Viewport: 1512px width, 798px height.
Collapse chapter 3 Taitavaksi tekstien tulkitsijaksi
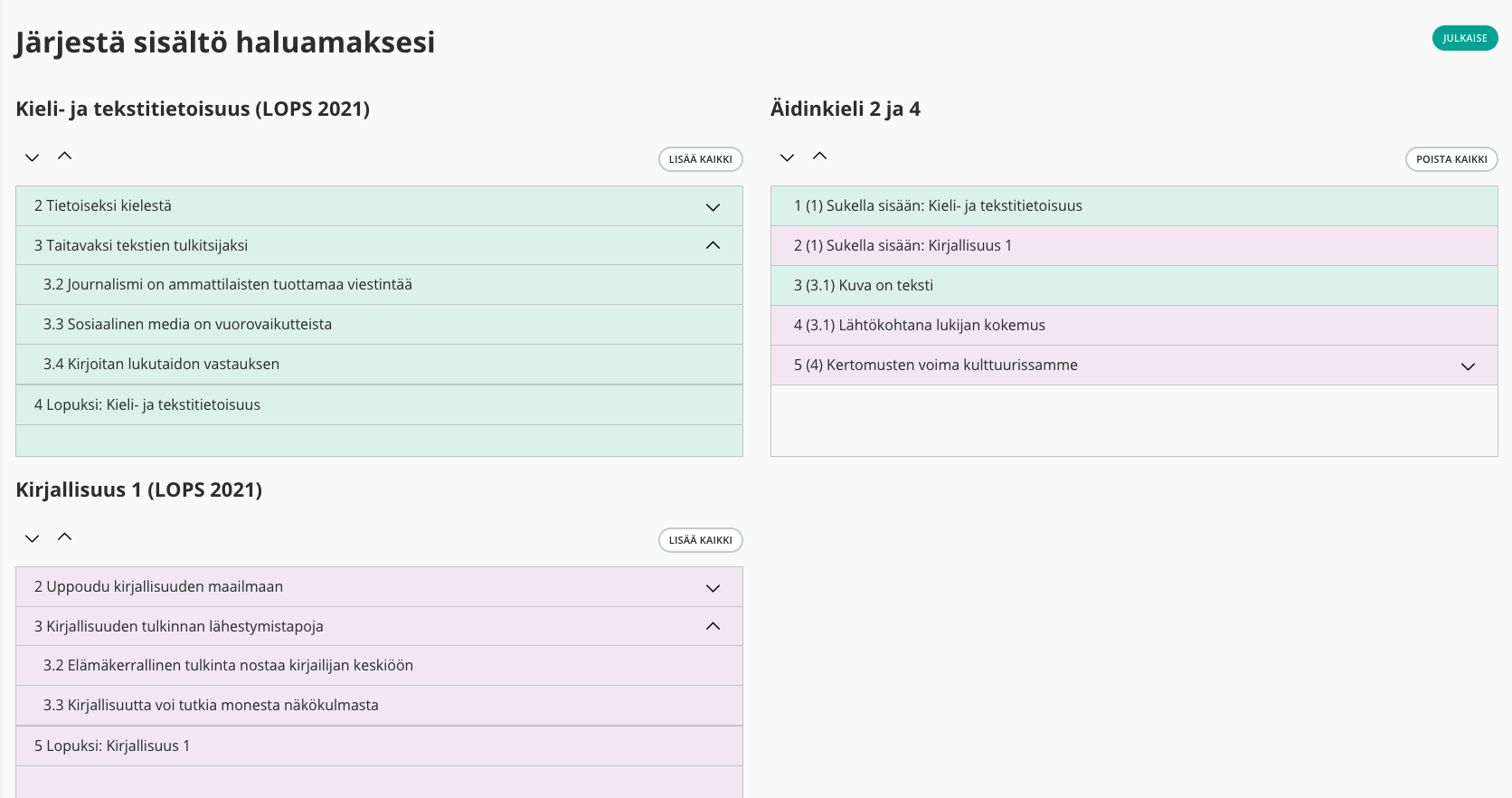[x=713, y=245]
